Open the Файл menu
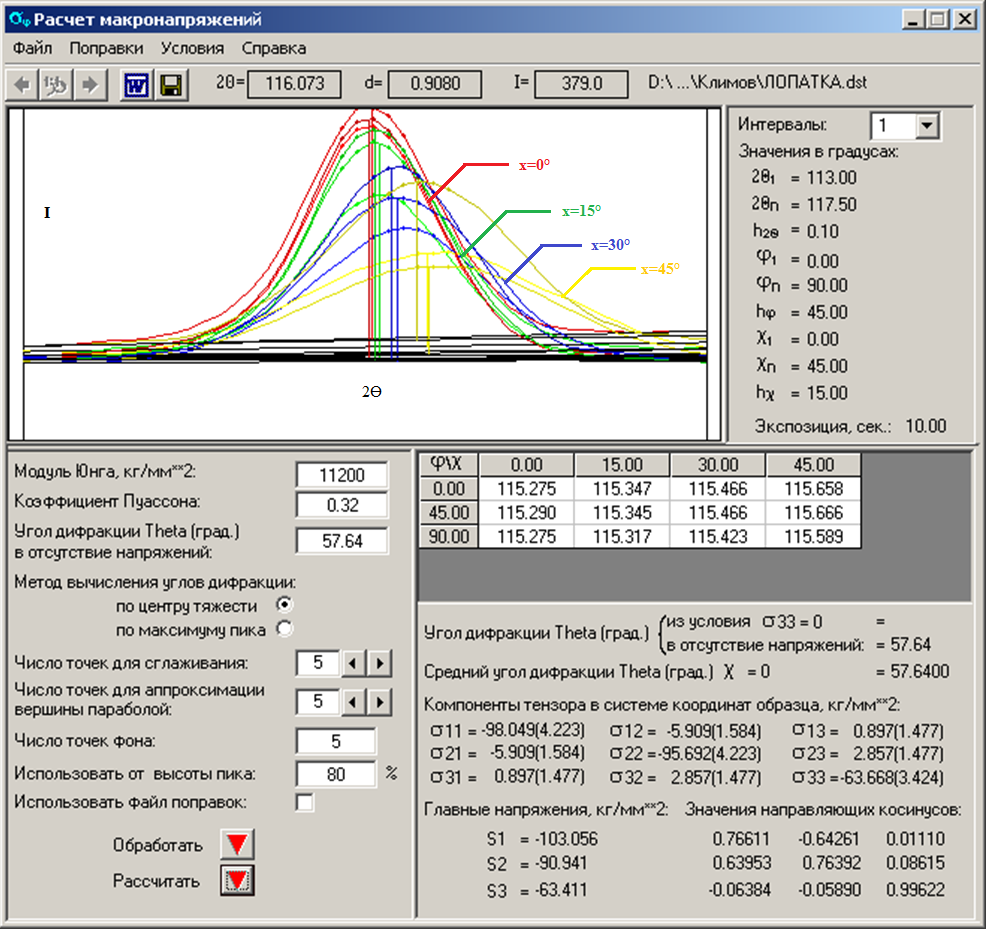 coord(33,48)
